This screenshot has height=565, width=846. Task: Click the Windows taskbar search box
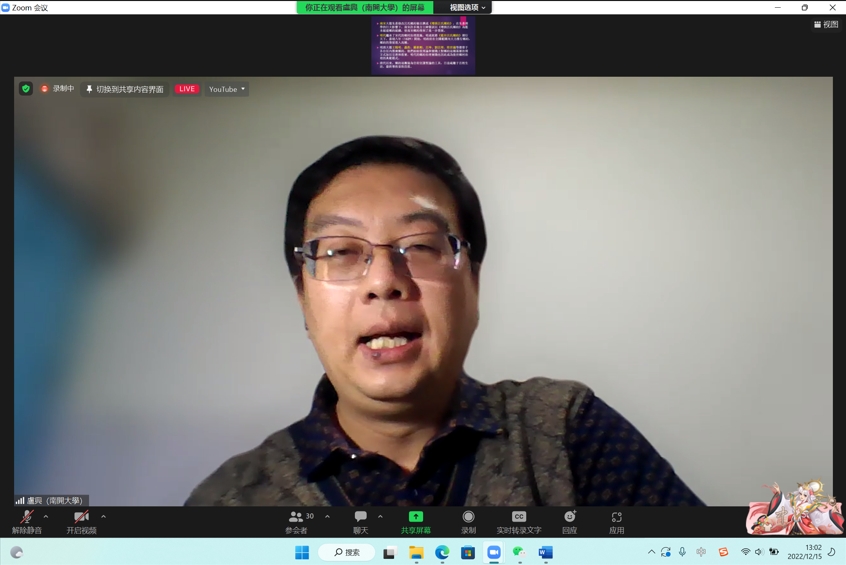click(347, 552)
